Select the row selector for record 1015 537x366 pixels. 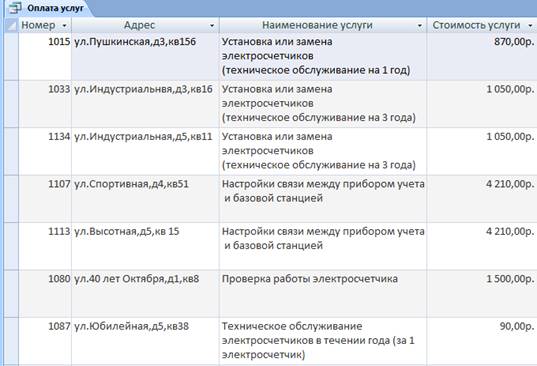tap(11, 56)
